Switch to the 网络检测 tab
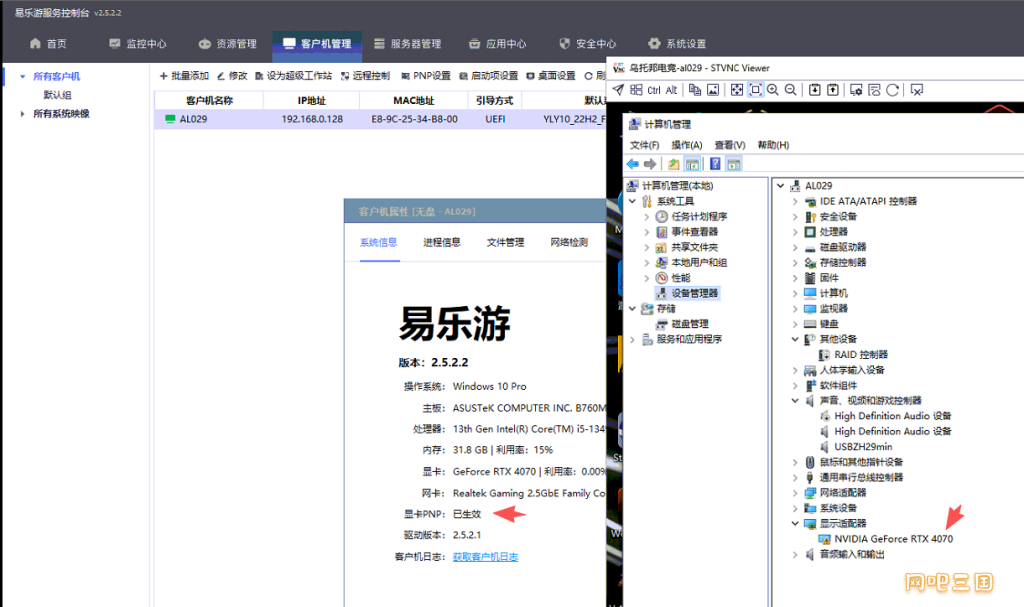This screenshot has width=1024, height=607. tap(569, 242)
